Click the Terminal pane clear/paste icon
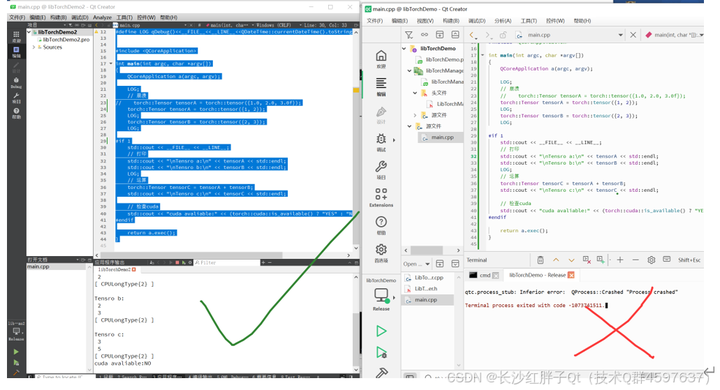 540,260
